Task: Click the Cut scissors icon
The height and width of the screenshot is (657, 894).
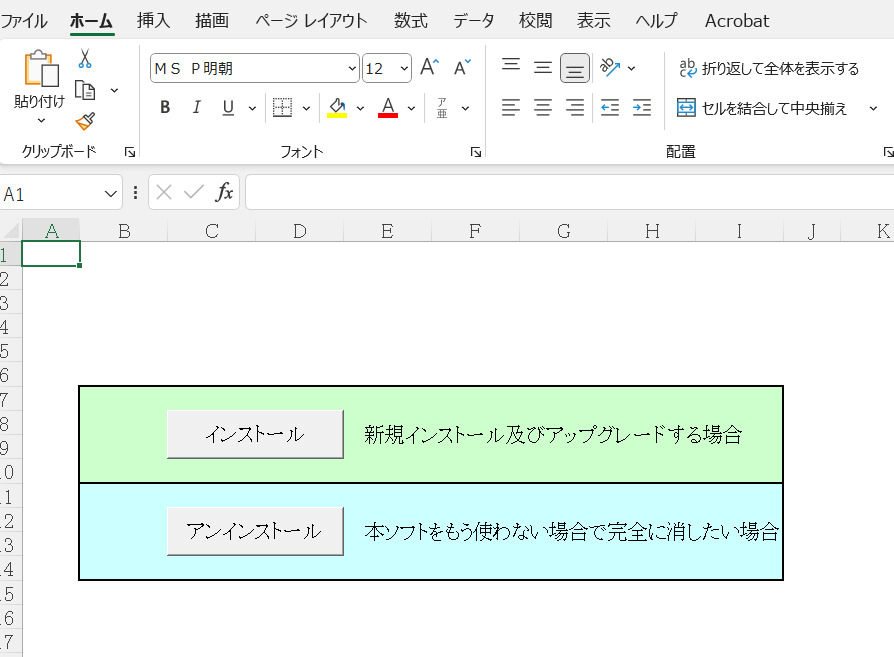Action: coord(85,59)
